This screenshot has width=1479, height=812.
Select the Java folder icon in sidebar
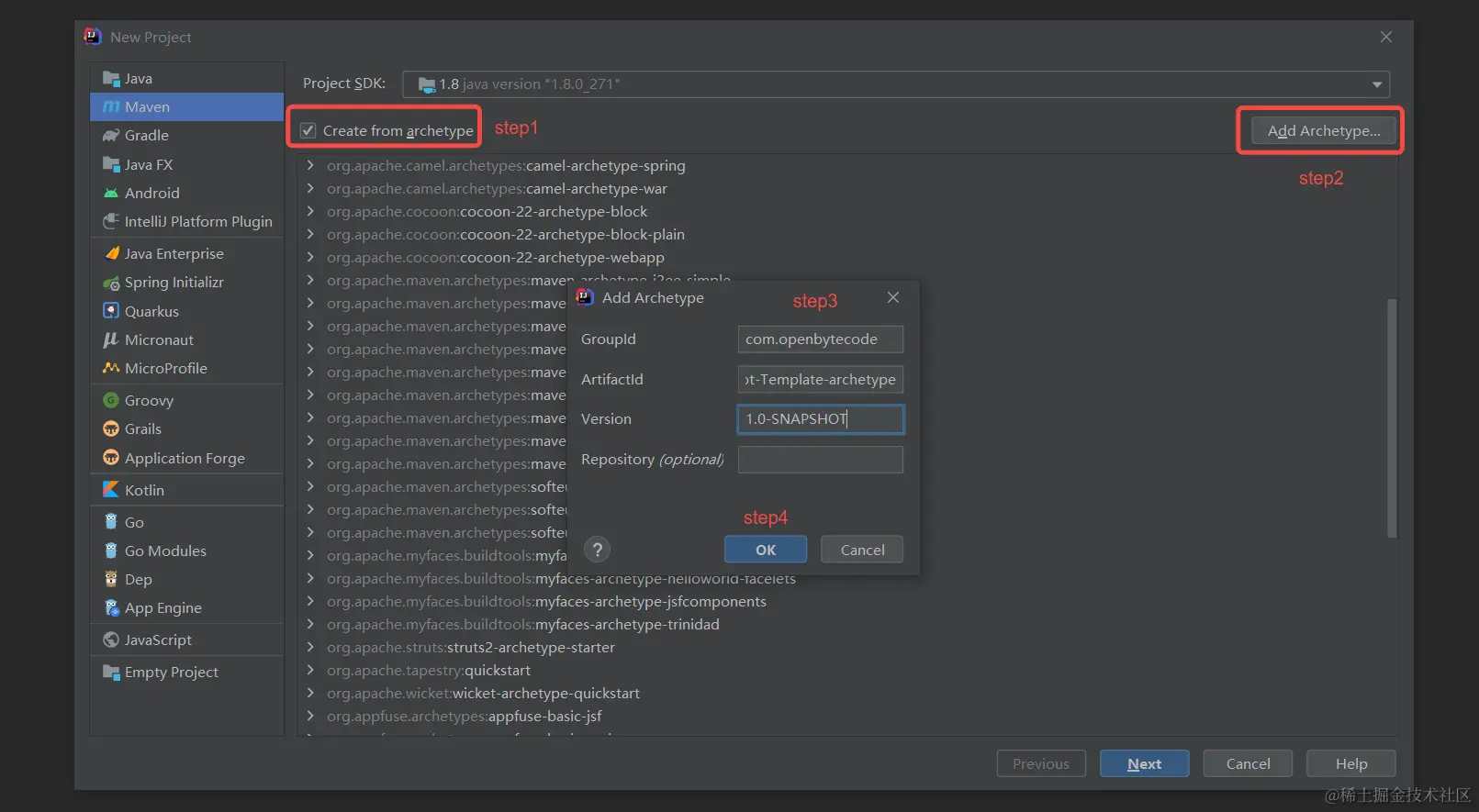pyautogui.click(x=111, y=78)
